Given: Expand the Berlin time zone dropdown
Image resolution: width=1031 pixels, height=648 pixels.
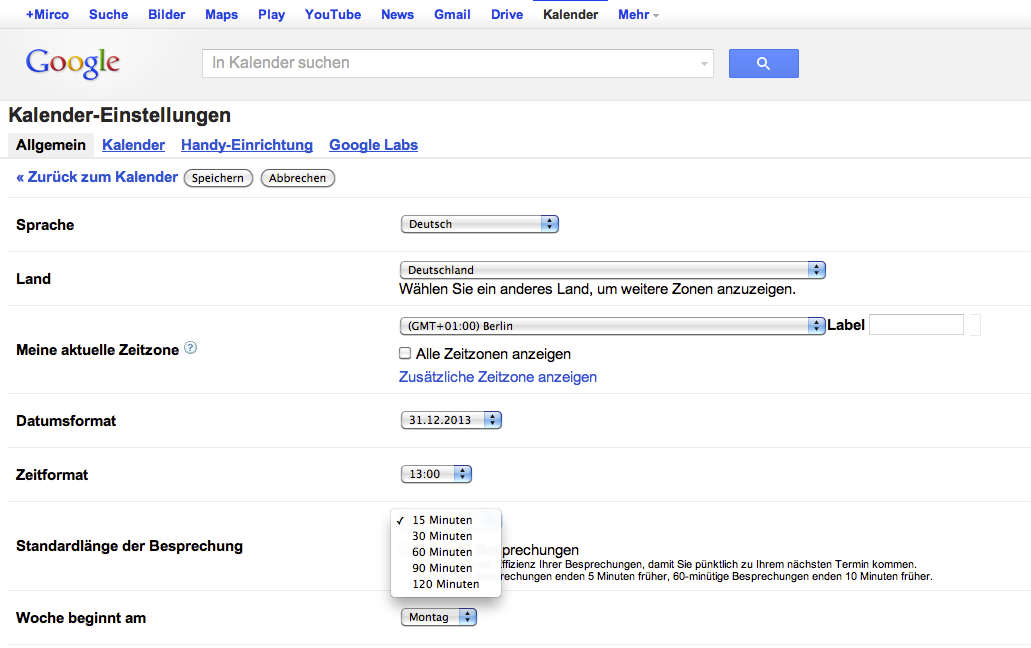Looking at the screenshot, I should (612, 326).
